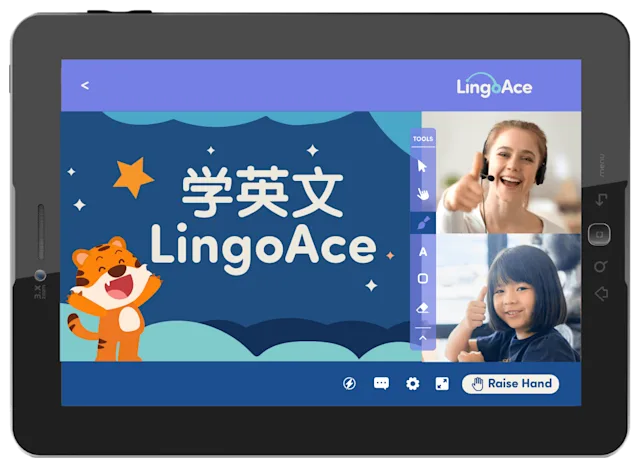Screen dimensions: 640x465
Task: Toggle fullscreen with the expand icon
Action: click(x=442, y=384)
